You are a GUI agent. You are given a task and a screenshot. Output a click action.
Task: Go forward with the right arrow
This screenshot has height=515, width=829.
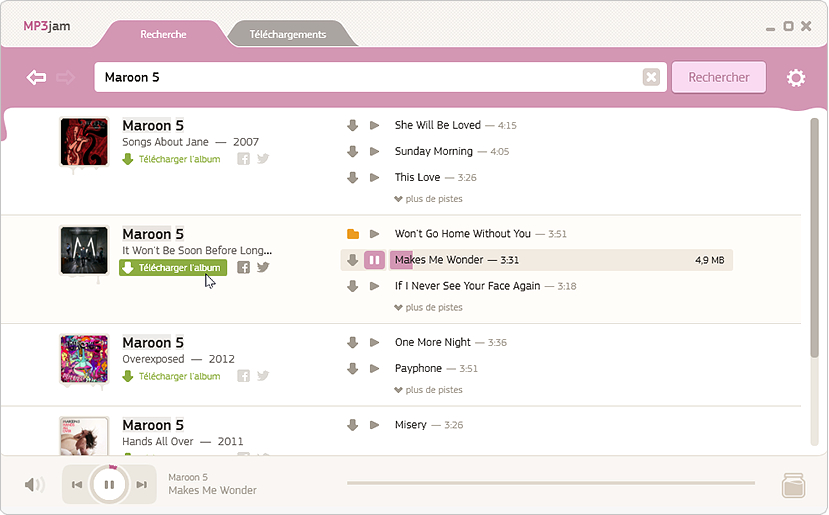(66, 77)
